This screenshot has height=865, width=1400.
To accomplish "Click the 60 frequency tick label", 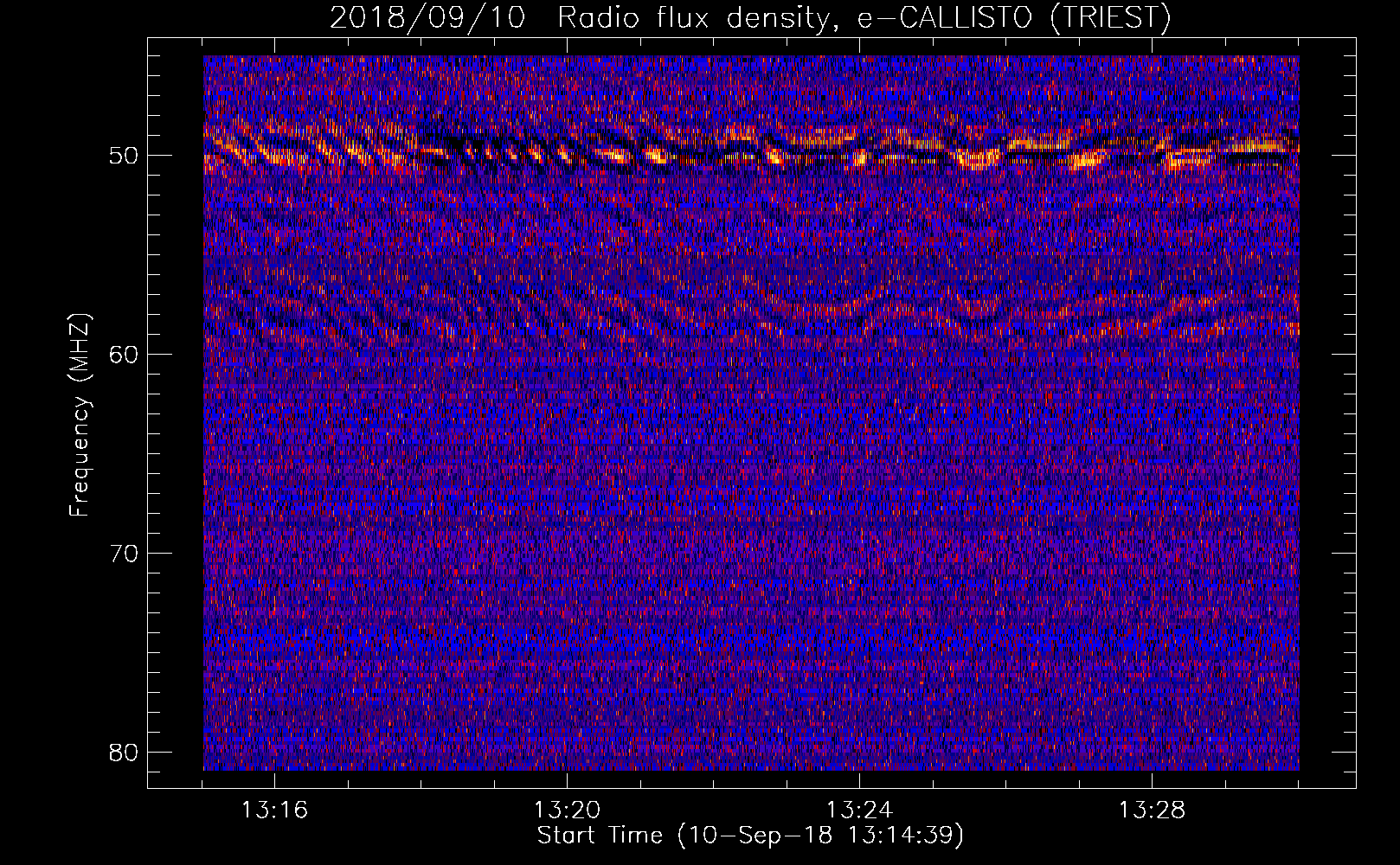I will [x=125, y=355].
